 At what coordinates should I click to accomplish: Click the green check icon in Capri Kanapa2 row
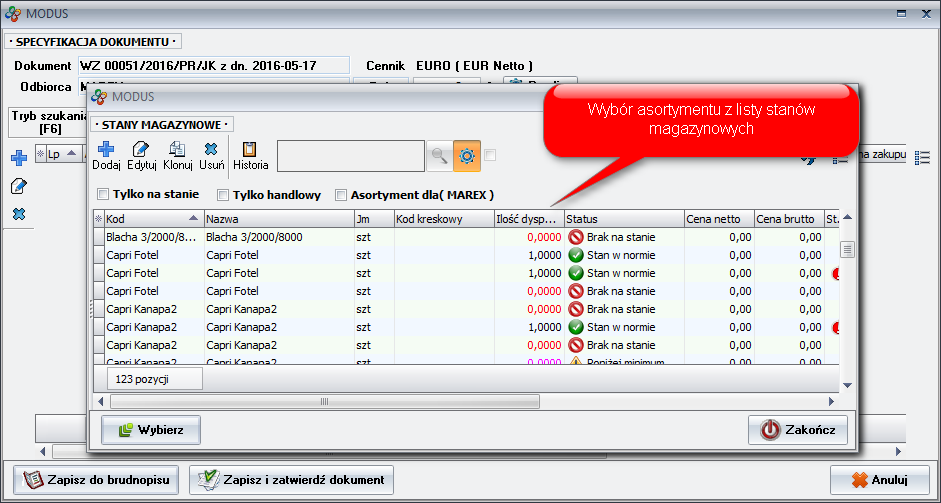point(576,327)
